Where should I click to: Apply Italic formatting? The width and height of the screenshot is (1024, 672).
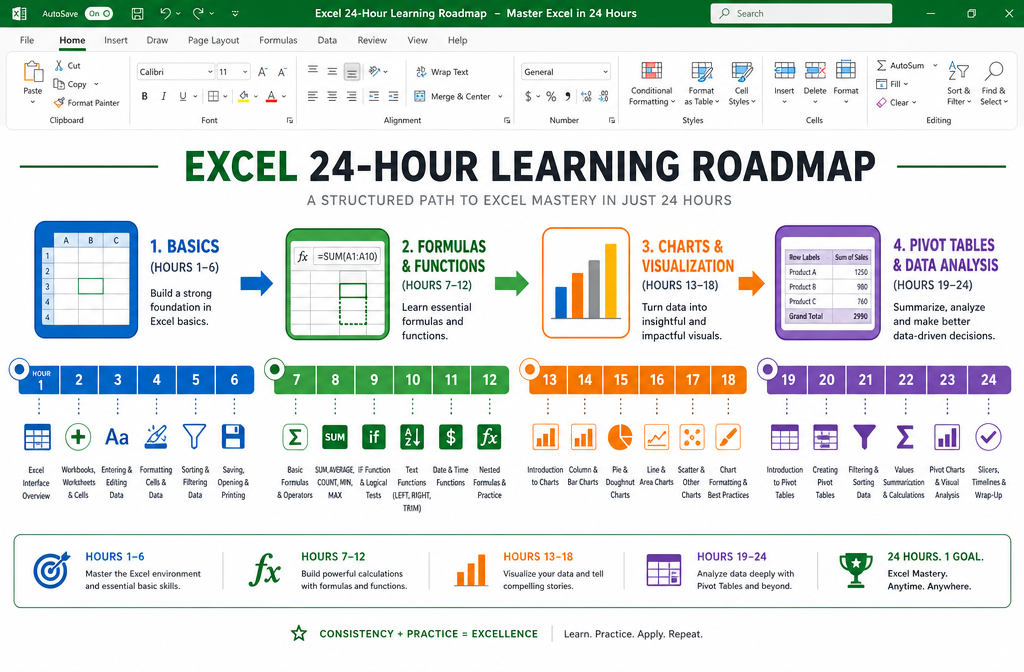[163, 96]
